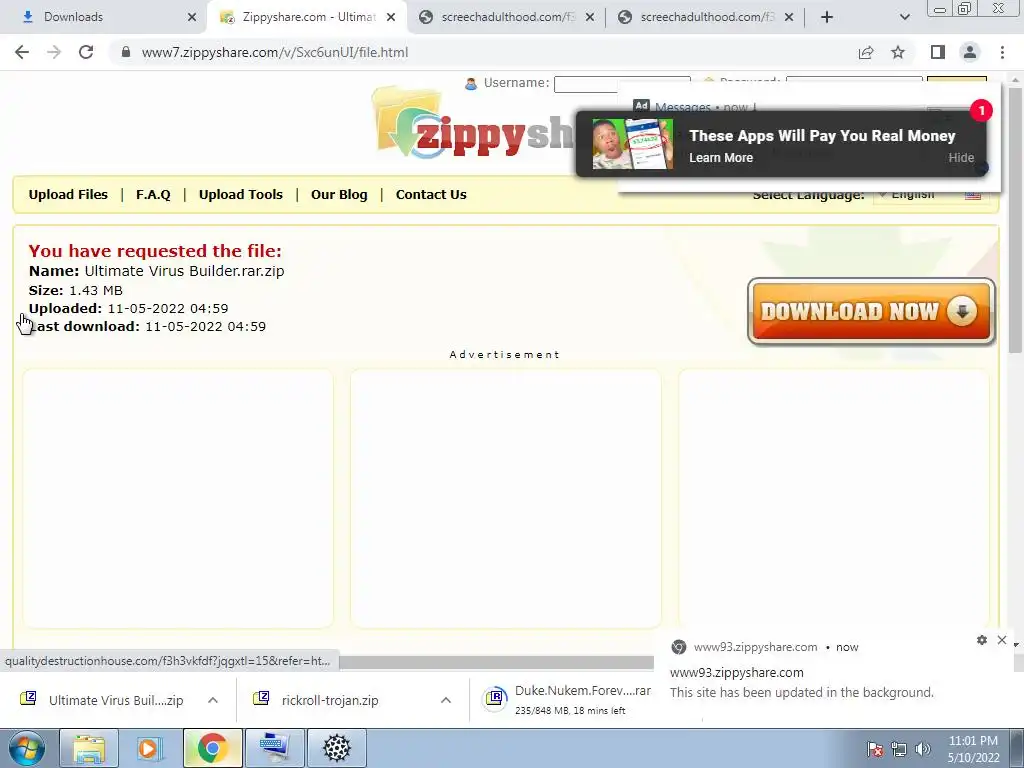Open notification settings gear icon
The image size is (1024, 768).
click(x=982, y=640)
